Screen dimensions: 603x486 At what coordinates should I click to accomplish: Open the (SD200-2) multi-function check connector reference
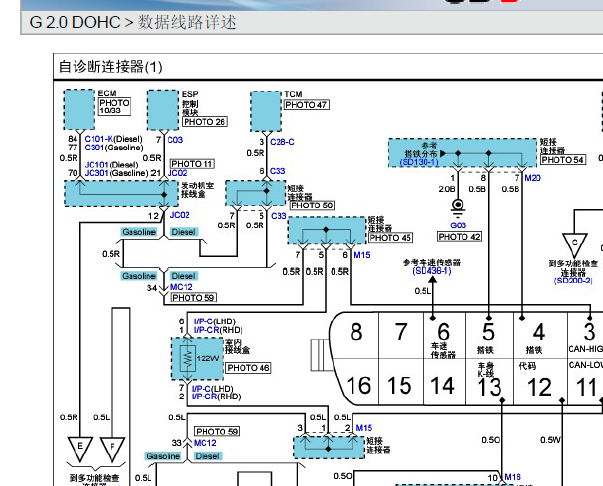click(573, 280)
